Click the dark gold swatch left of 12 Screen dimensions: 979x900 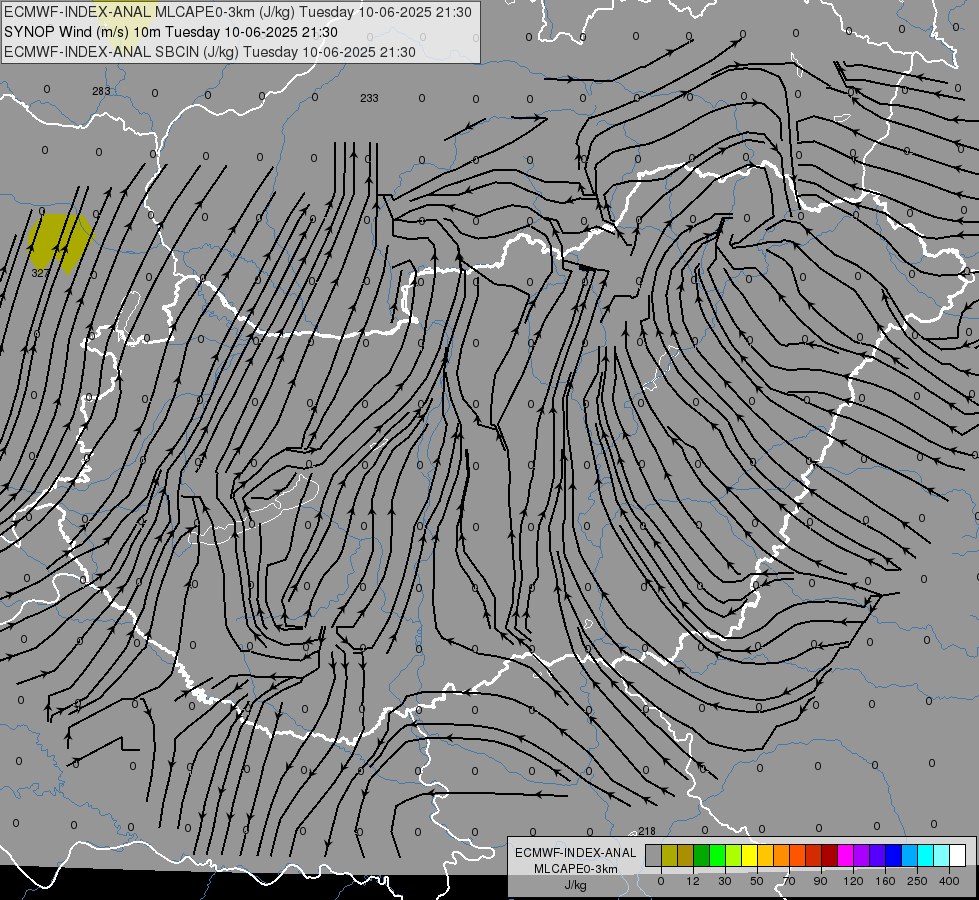tap(686, 855)
